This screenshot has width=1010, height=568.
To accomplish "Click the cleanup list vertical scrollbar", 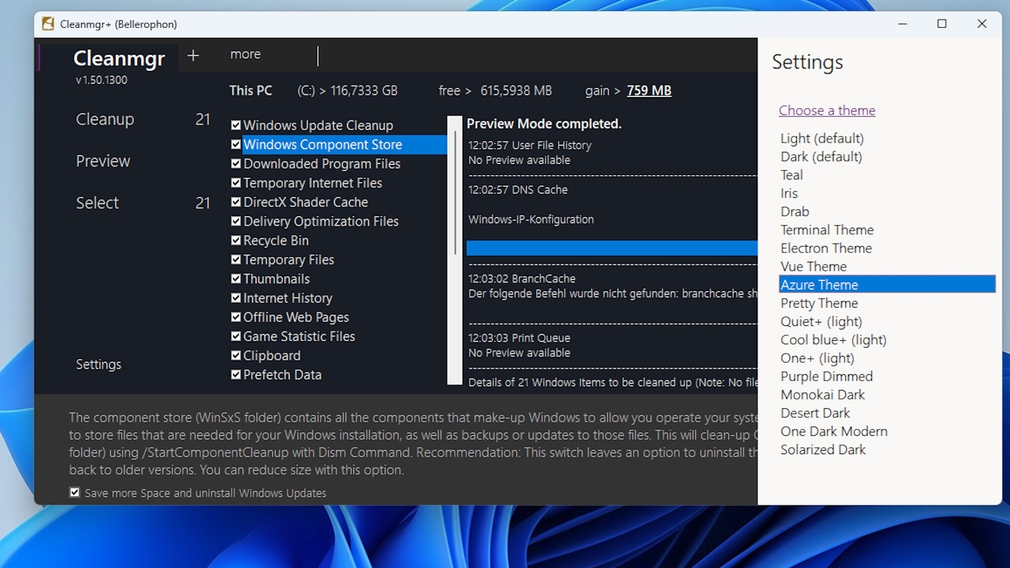I will click(455, 251).
